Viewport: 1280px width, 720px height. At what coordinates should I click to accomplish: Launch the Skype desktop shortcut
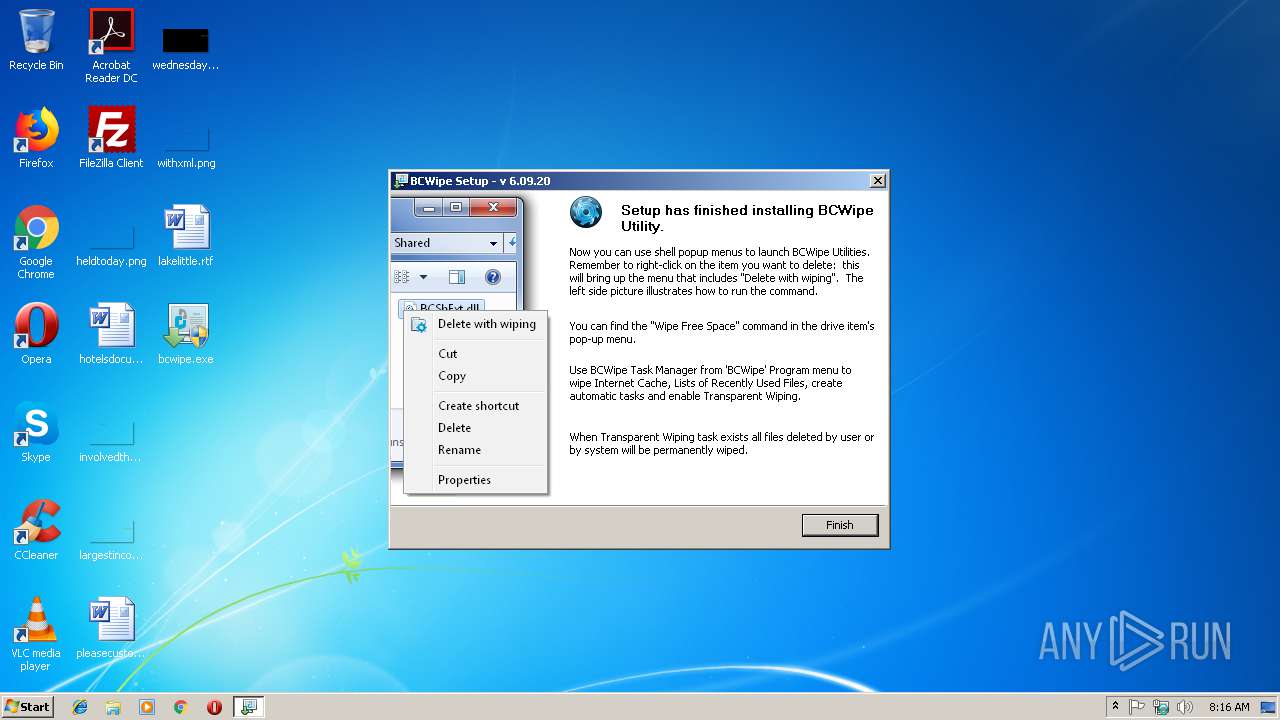(x=36, y=432)
